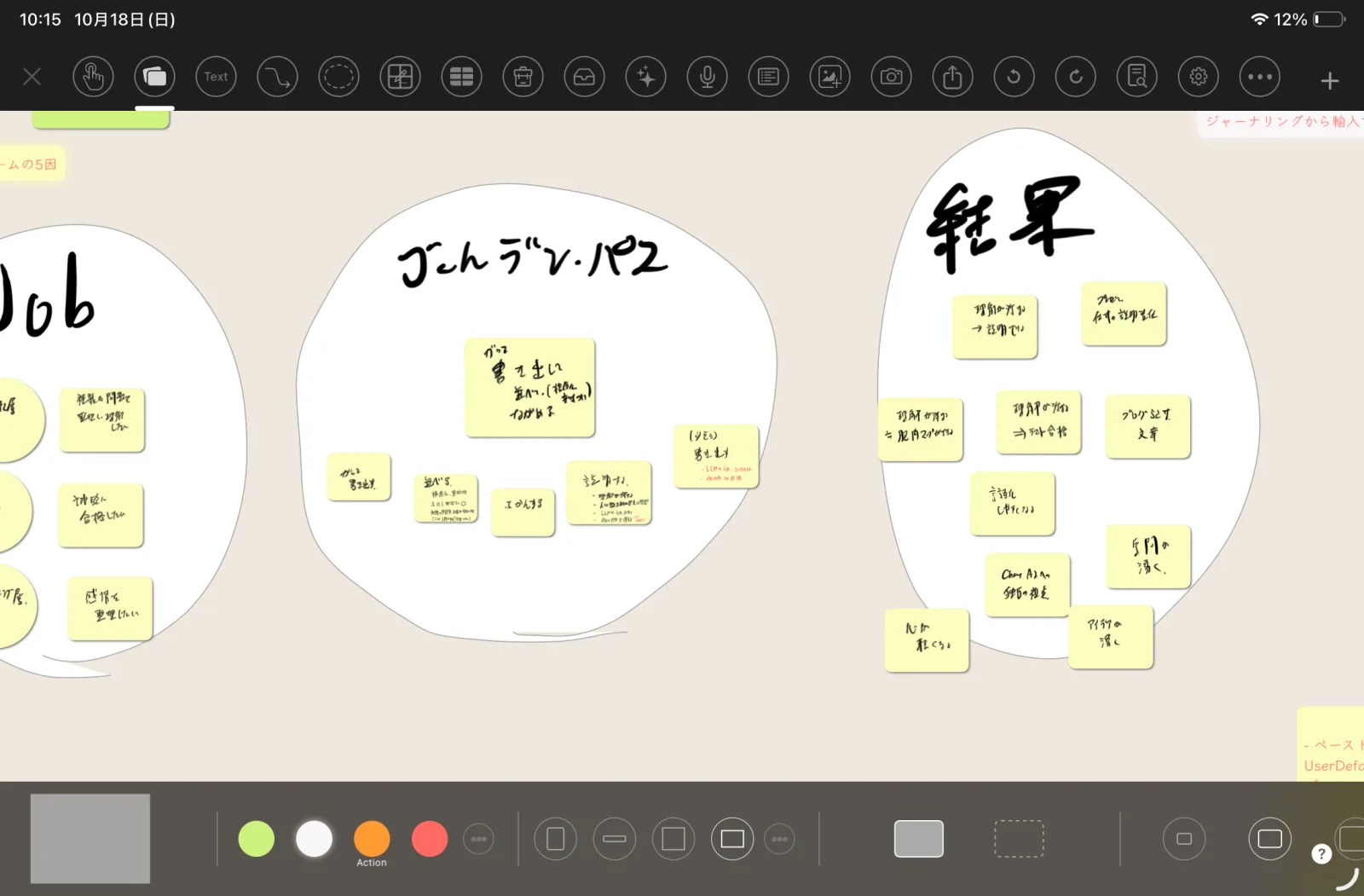Select the square card shape

[673, 839]
